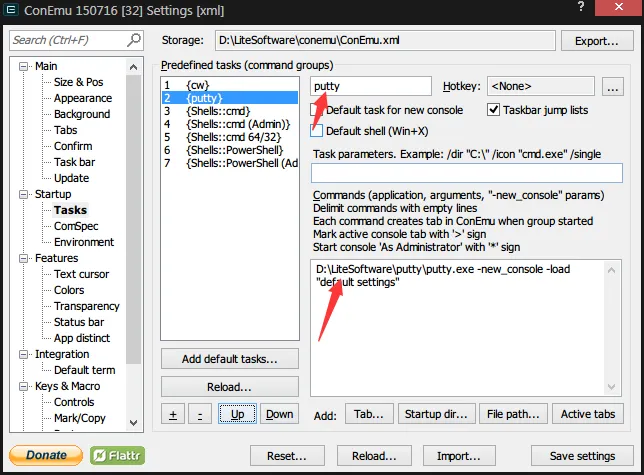Open Update settings page
644x475 pixels.
click(x=71, y=178)
